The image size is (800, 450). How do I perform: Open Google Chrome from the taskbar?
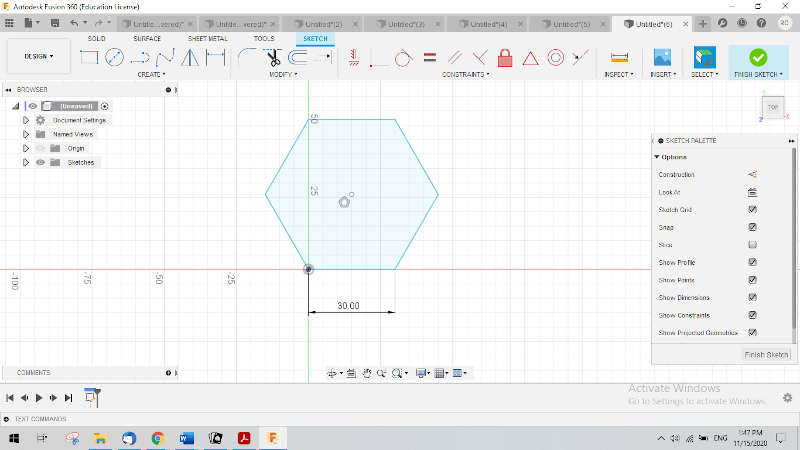158,438
